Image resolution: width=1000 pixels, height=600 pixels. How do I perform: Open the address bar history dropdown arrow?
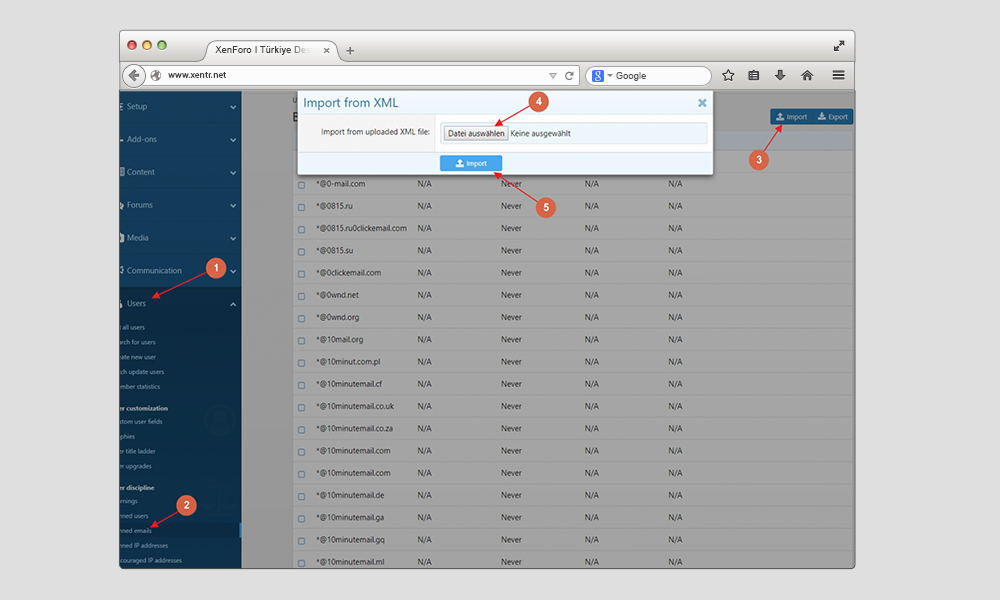point(552,76)
